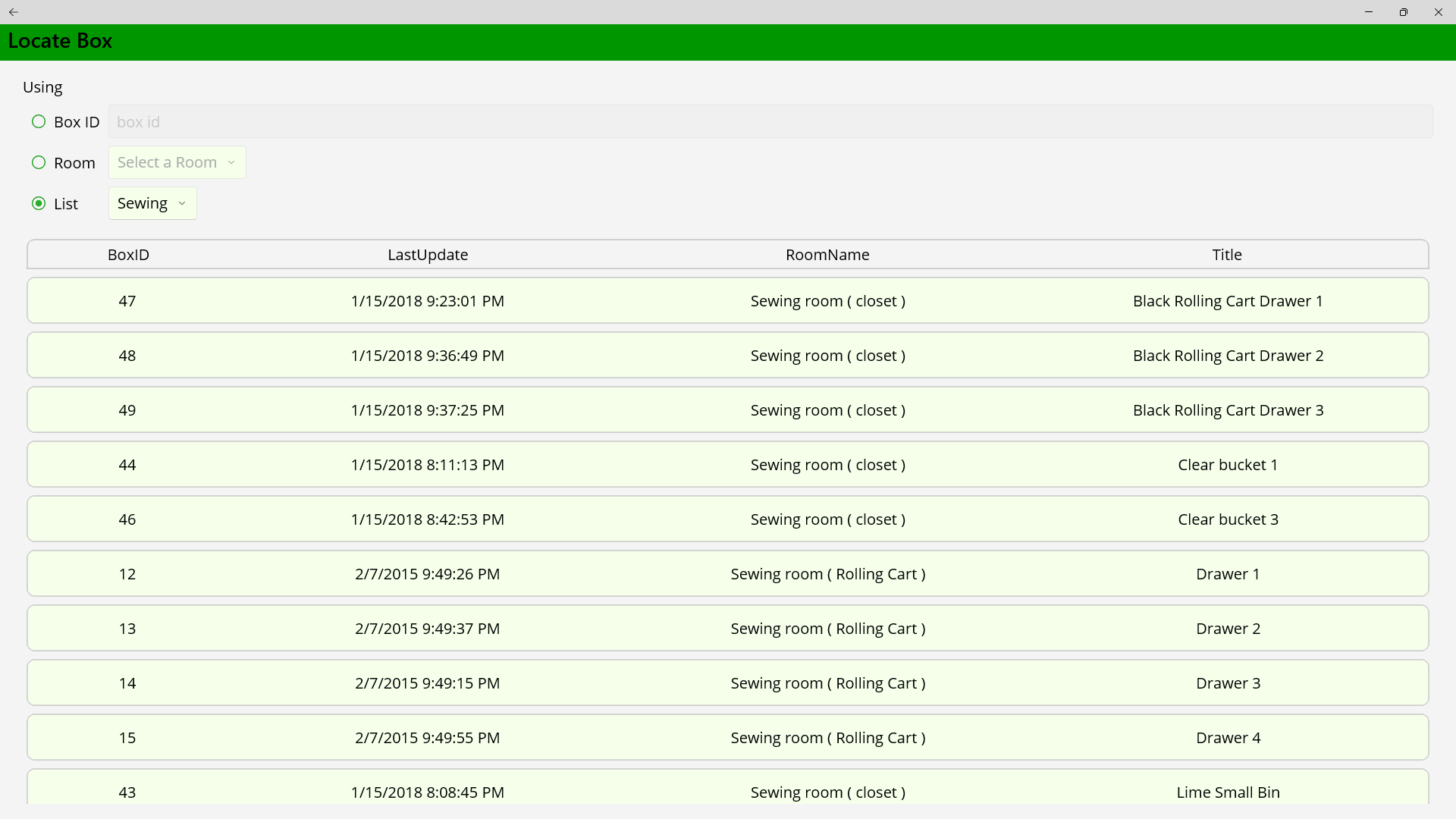Select the Box ID radio button
The image size is (1456, 819).
pos(39,122)
